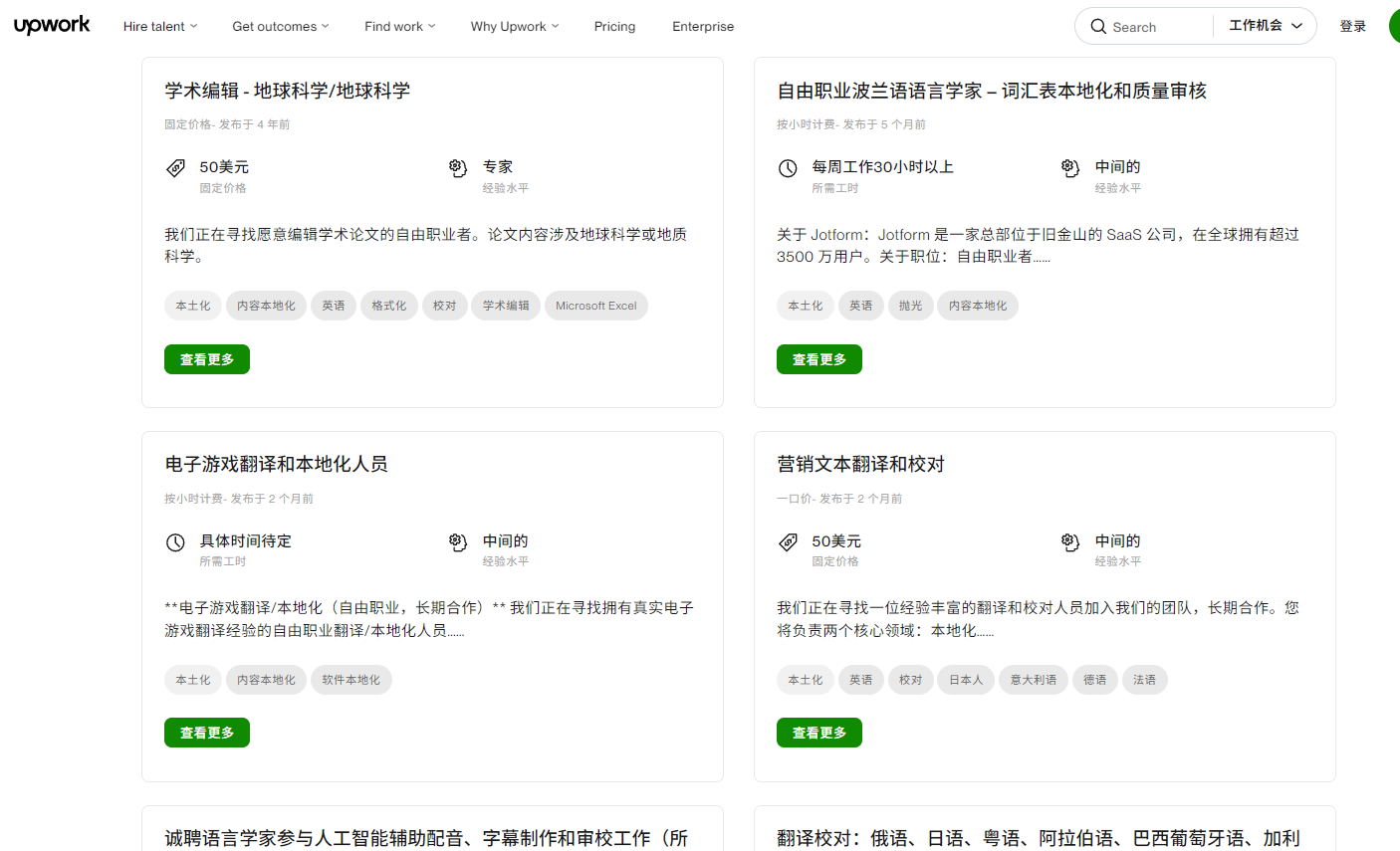Select the 意大利语 skill tag
The image size is (1400, 851).
(x=1034, y=680)
